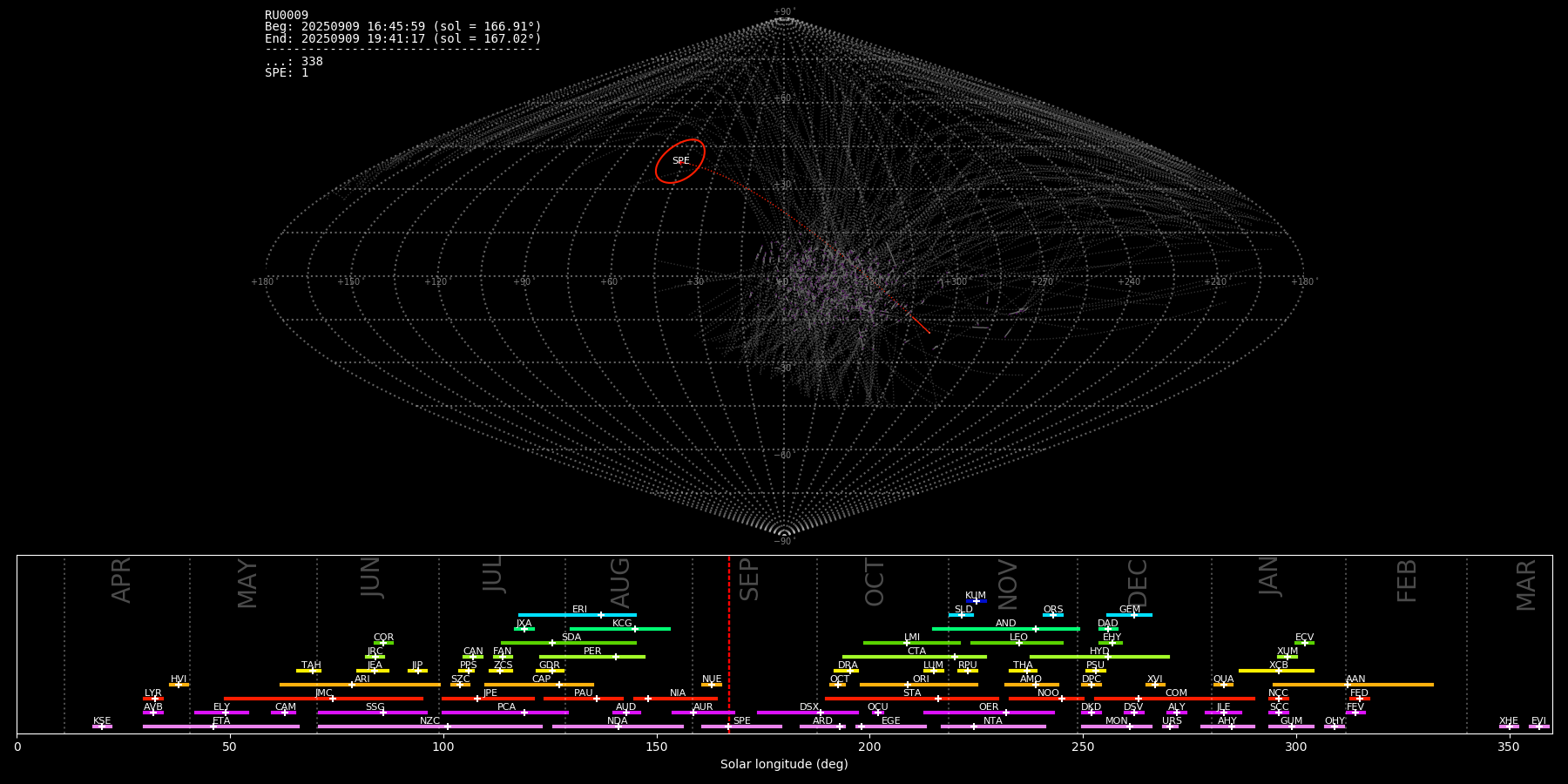The width and height of the screenshot is (1568, 784).
Task: Click the XCB shower label
Action: point(1279,666)
